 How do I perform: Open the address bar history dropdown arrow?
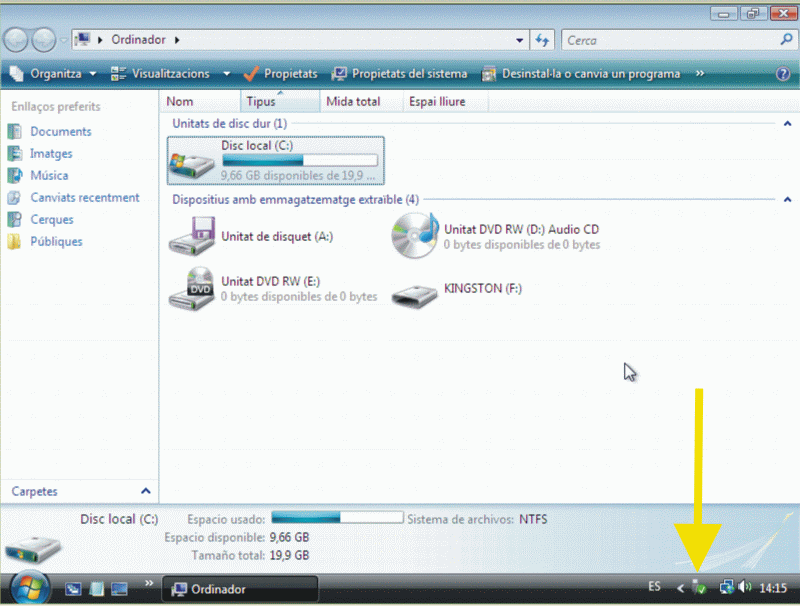click(x=519, y=40)
